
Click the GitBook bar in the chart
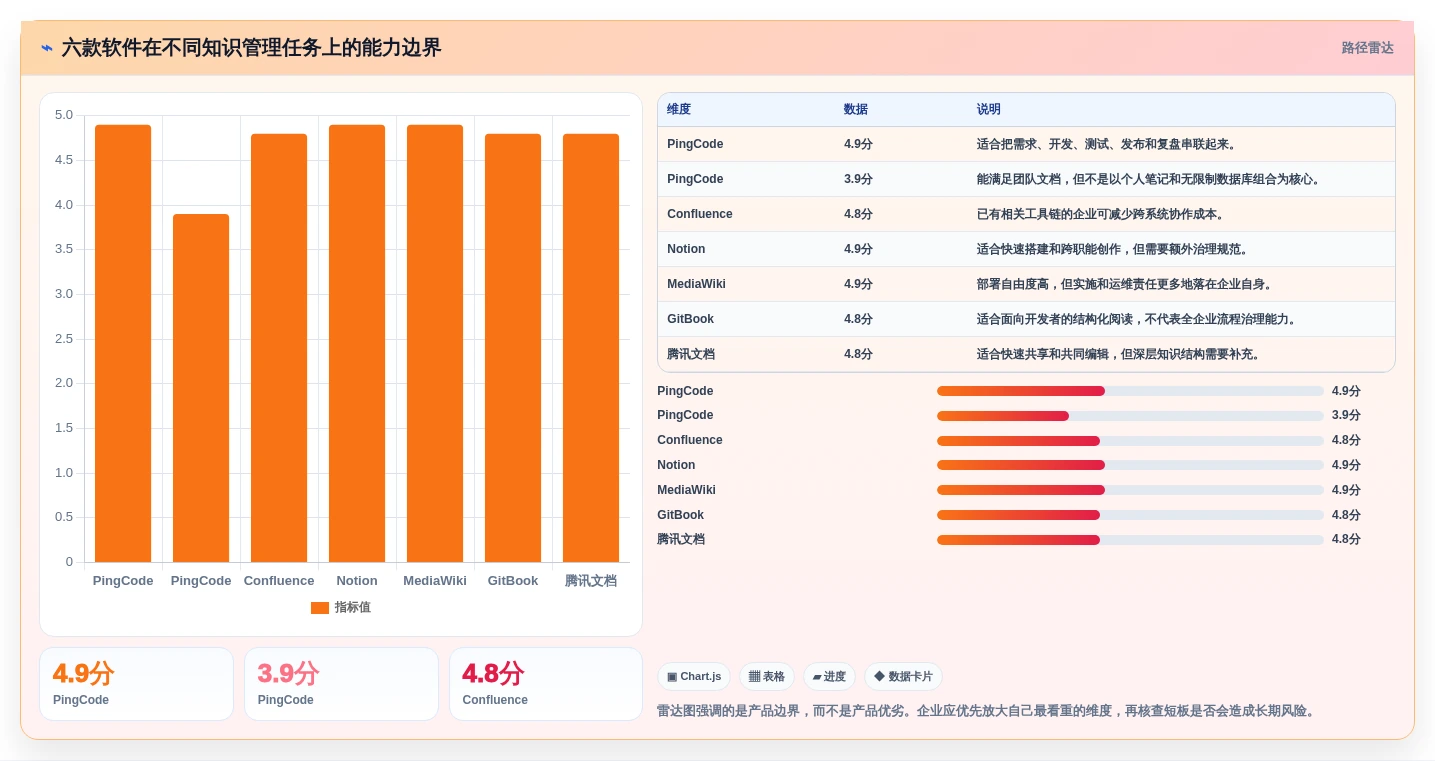click(513, 348)
